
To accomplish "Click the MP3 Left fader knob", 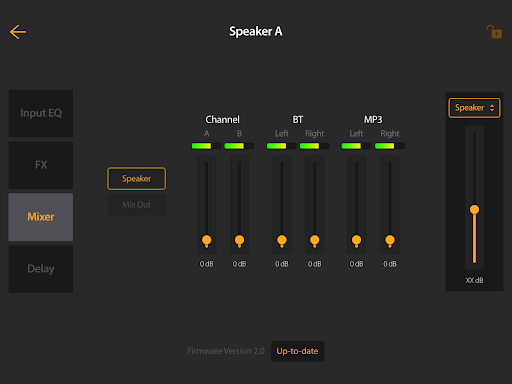I will click(356, 241).
